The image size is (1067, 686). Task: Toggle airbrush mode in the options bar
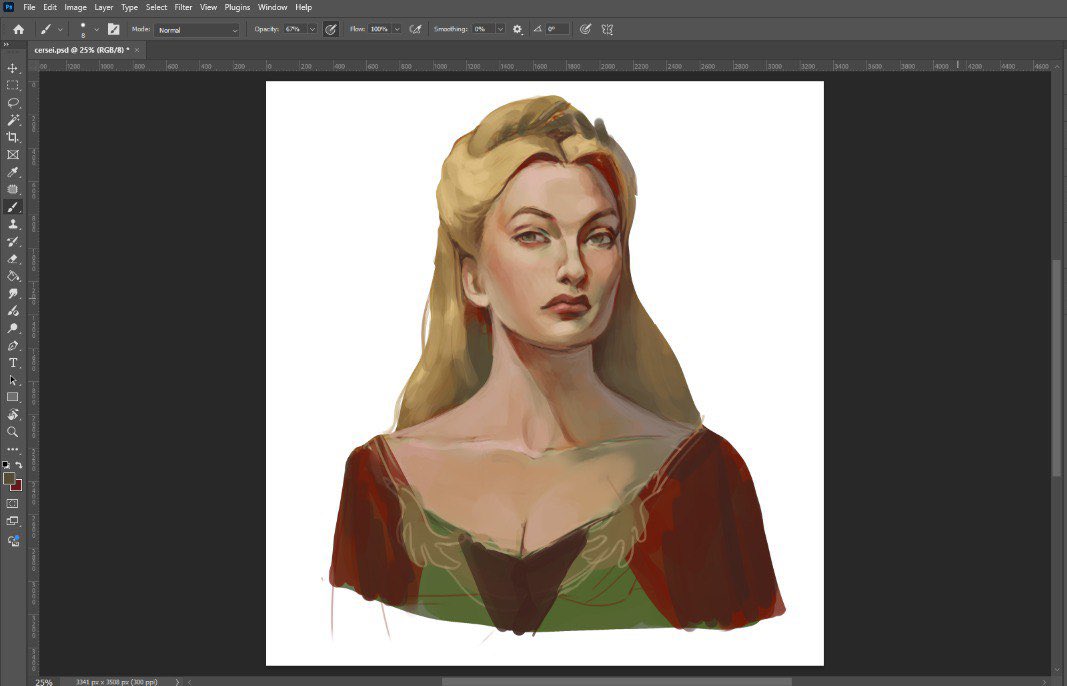click(415, 29)
